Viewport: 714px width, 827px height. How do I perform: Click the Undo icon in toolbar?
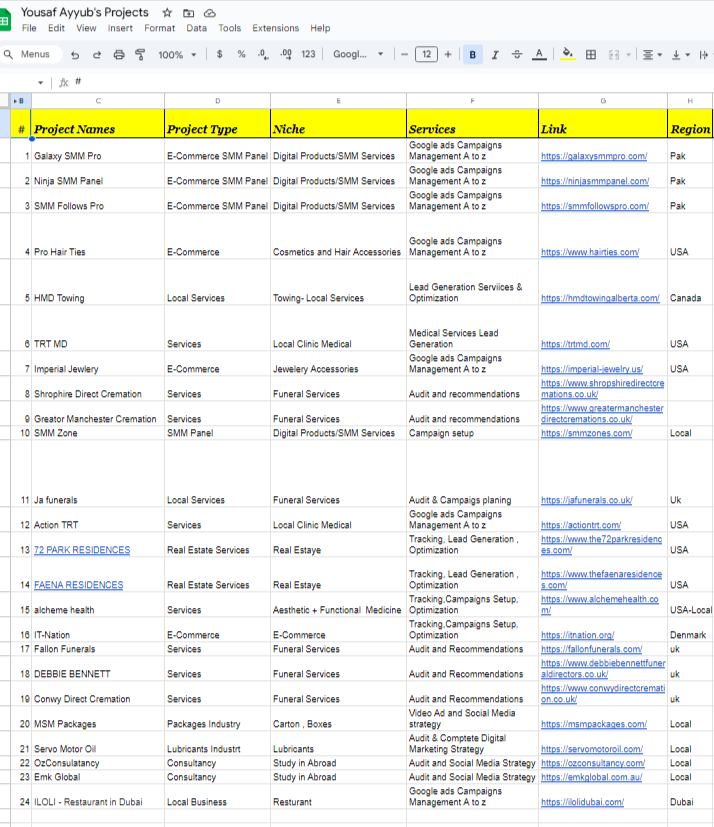point(75,54)
